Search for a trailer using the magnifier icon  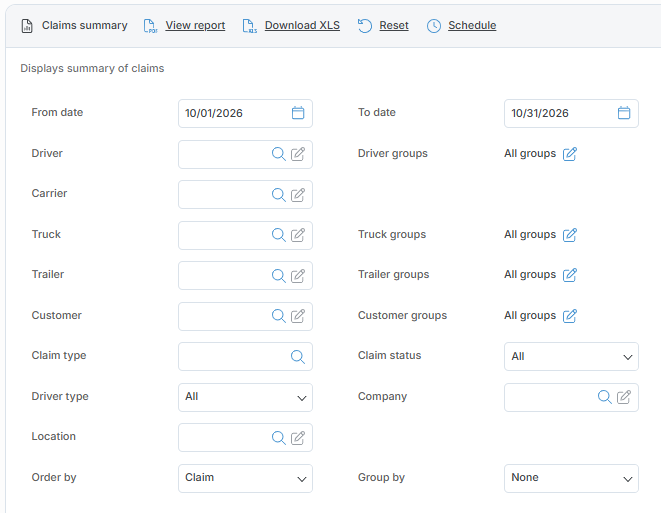(x=279, y=276)
